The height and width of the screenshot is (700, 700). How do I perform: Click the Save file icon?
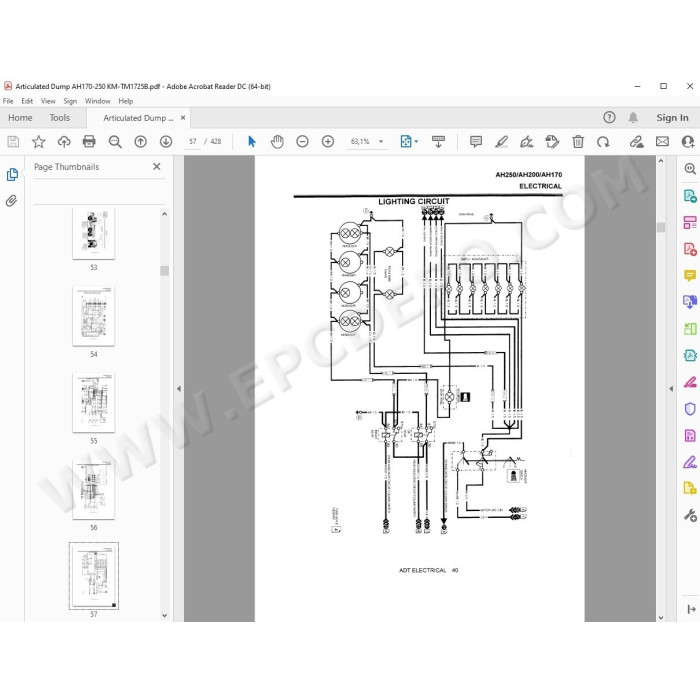click(13, 142)
